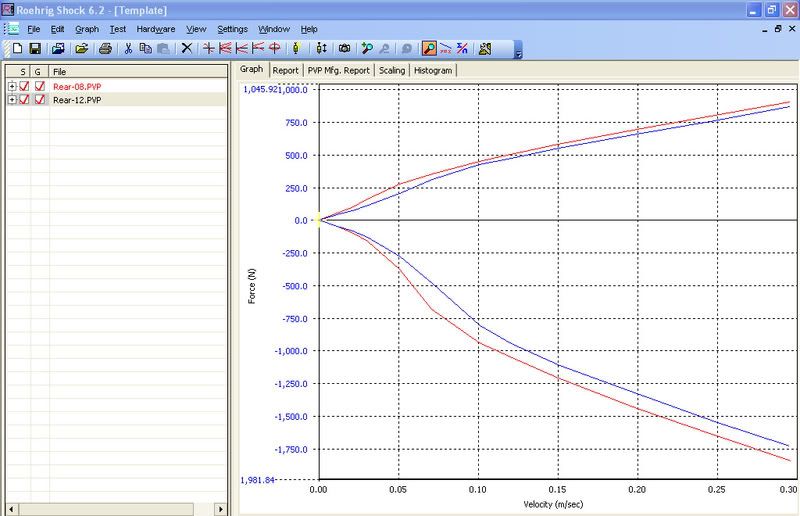Toggle the G checkbox for Rear-12.PVP

tap(40, 100)
